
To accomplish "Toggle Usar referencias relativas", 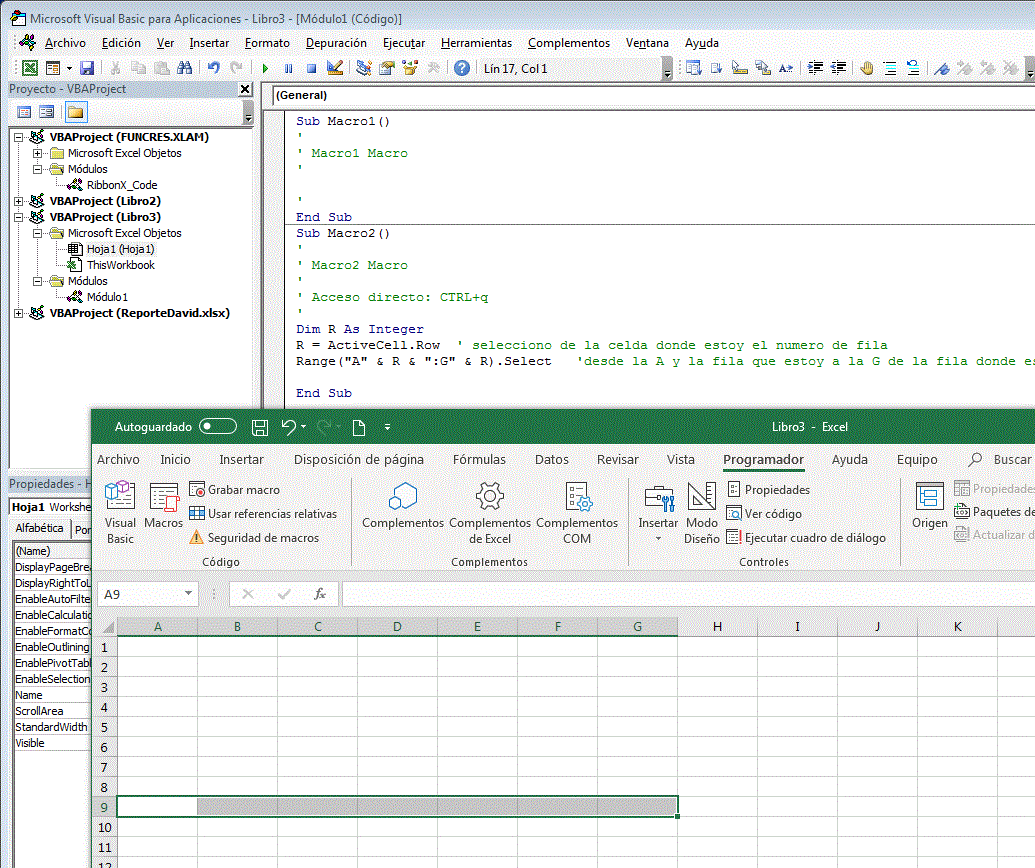I will tap(263, 514).
